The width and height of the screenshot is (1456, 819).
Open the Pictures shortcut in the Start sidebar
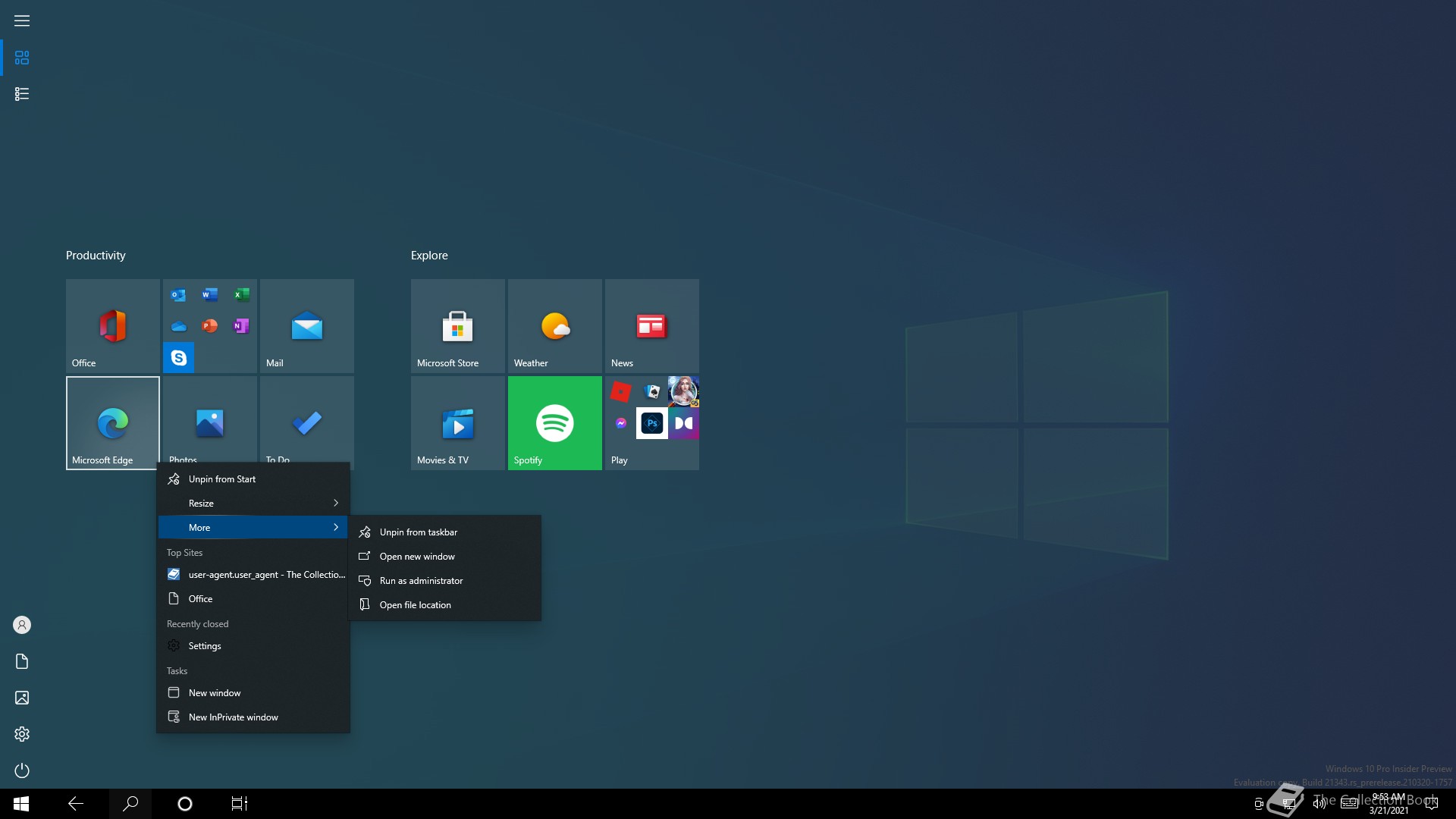coord(22,698)
